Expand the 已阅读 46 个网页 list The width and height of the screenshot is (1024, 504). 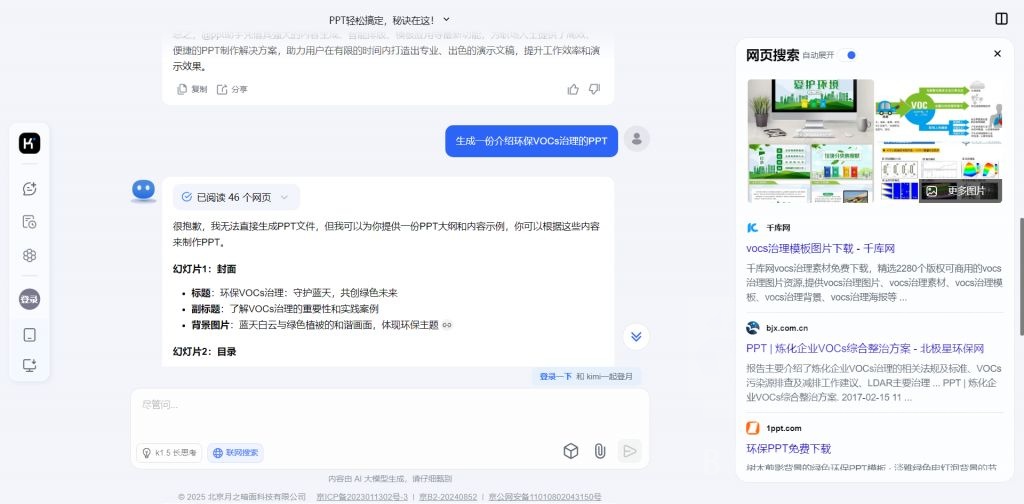pos(236,197)
